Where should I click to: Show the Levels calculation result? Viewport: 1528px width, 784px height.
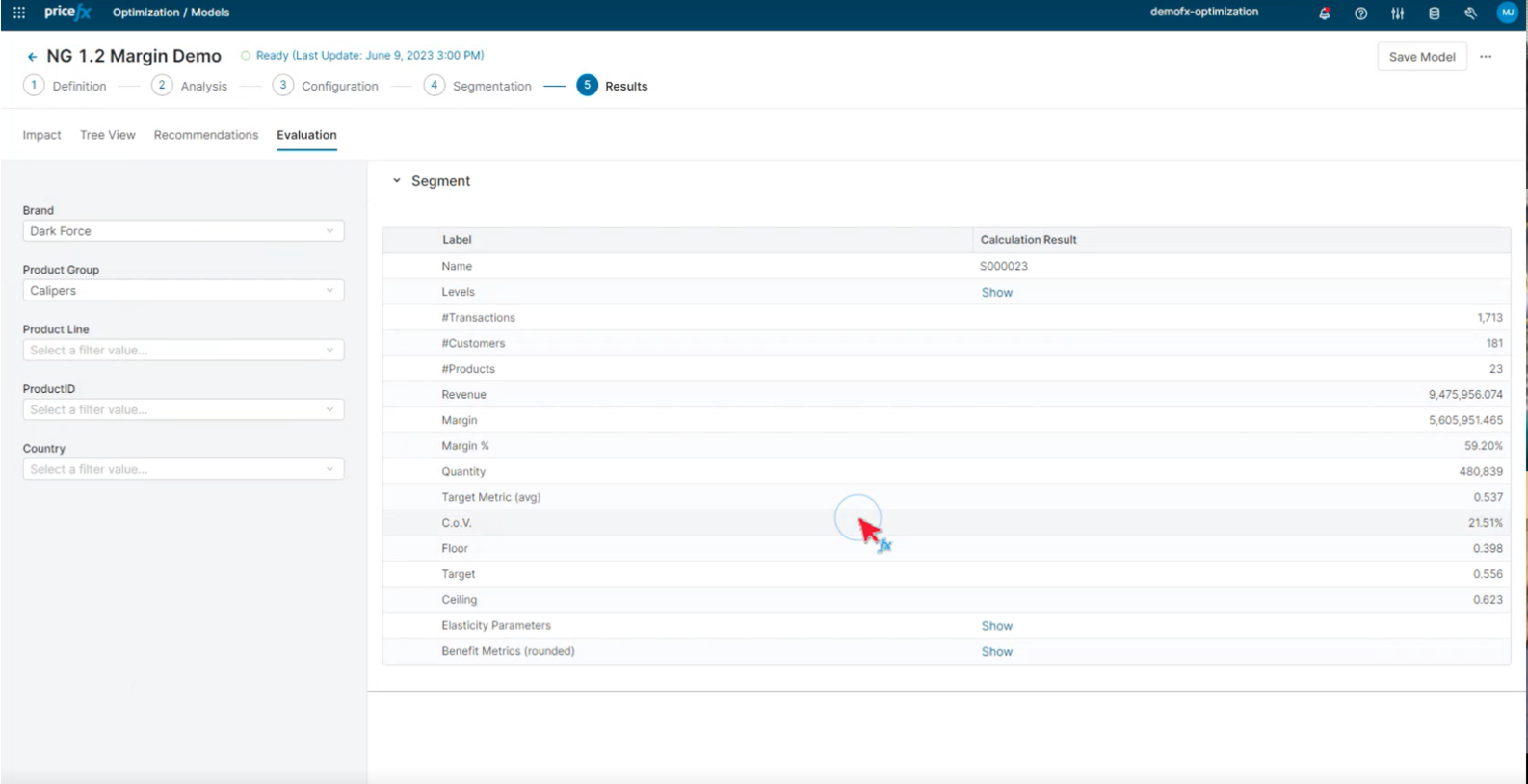click(996, 292)
